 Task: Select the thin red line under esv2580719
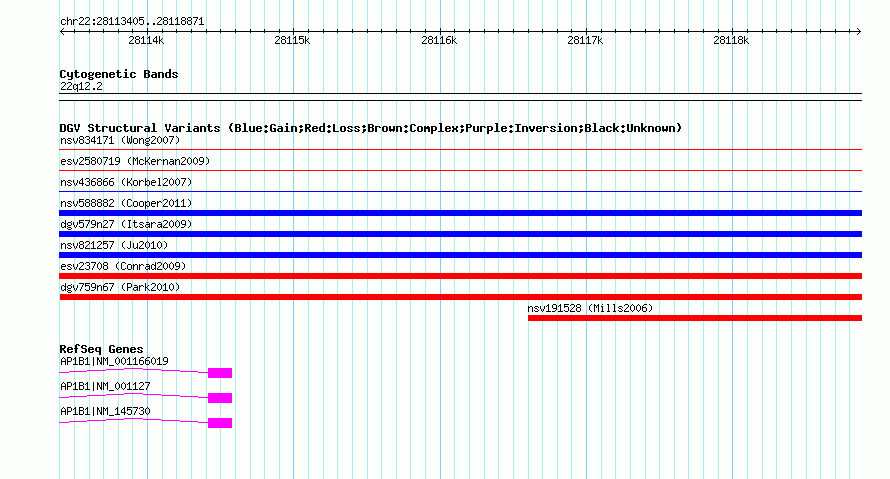pos(460,170)
